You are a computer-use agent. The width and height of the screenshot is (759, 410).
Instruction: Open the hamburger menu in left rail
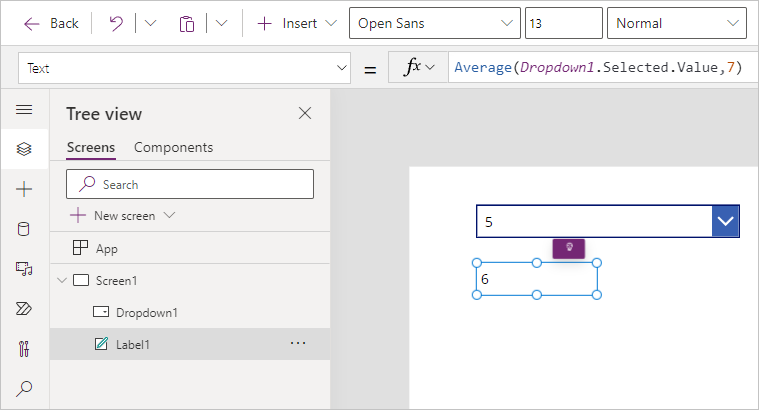[x=24, y=110]
